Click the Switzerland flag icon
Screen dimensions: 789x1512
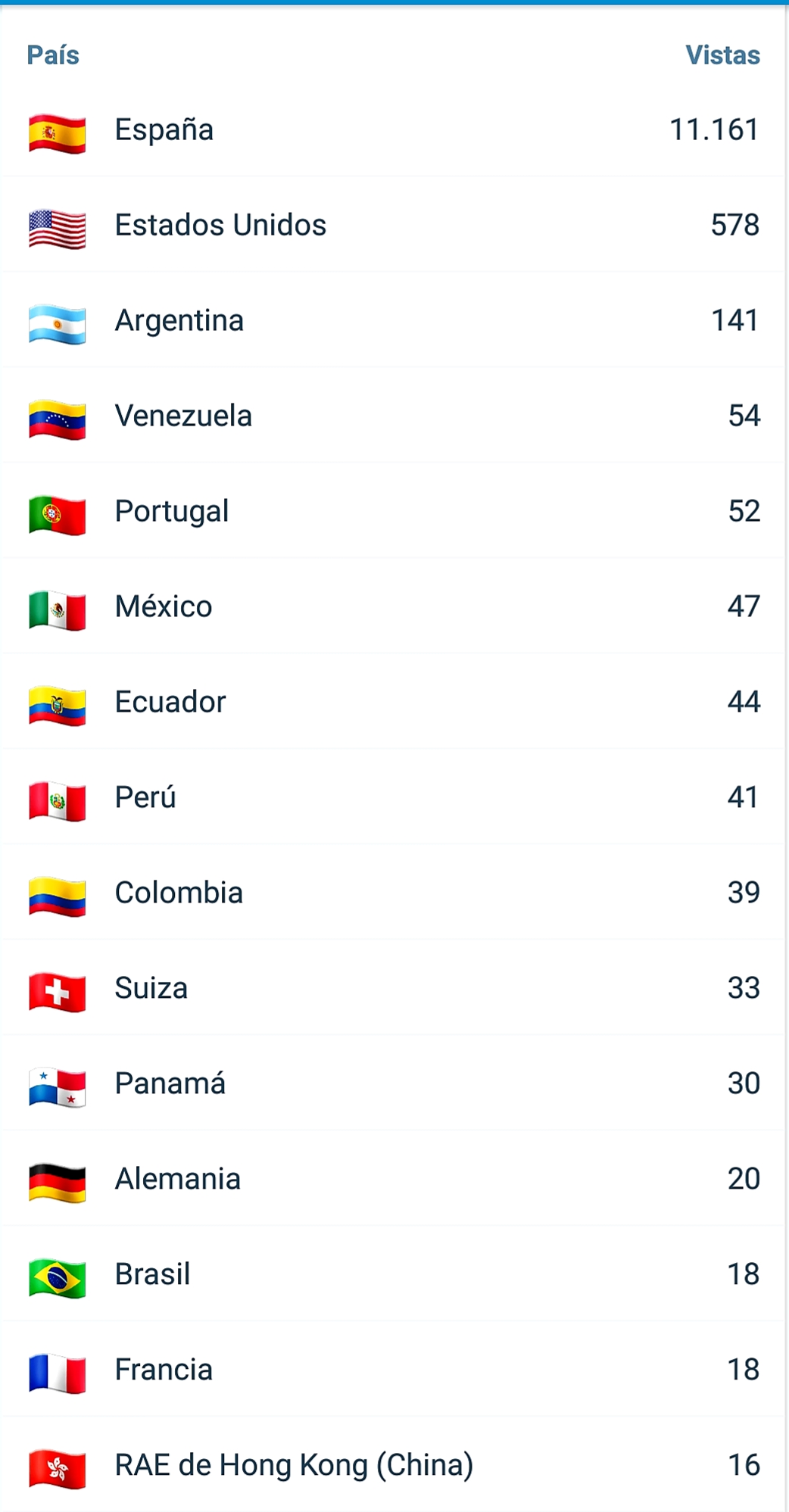57,992
